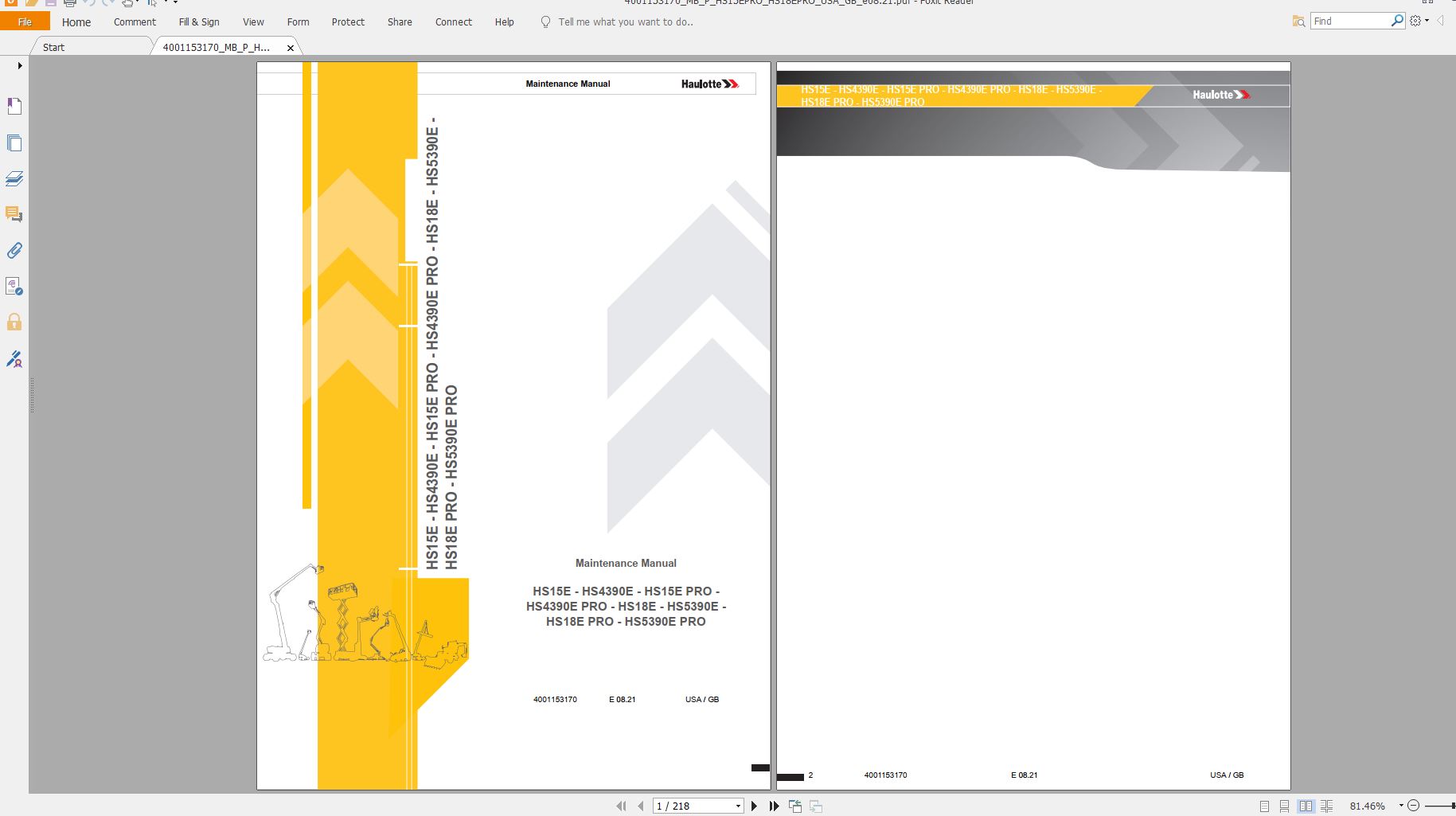Open the Form ribbon tab
The width and height of the screenshot is (1456, 816).
(x=298, y=22)
